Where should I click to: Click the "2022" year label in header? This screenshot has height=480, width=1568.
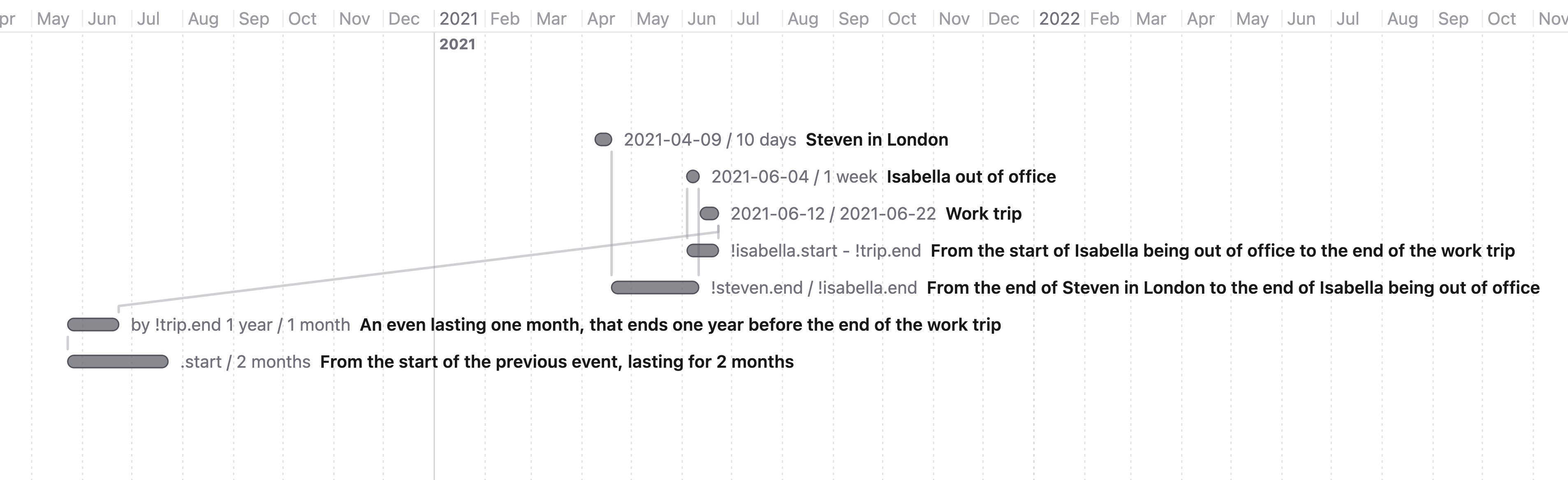[1058, 19]
